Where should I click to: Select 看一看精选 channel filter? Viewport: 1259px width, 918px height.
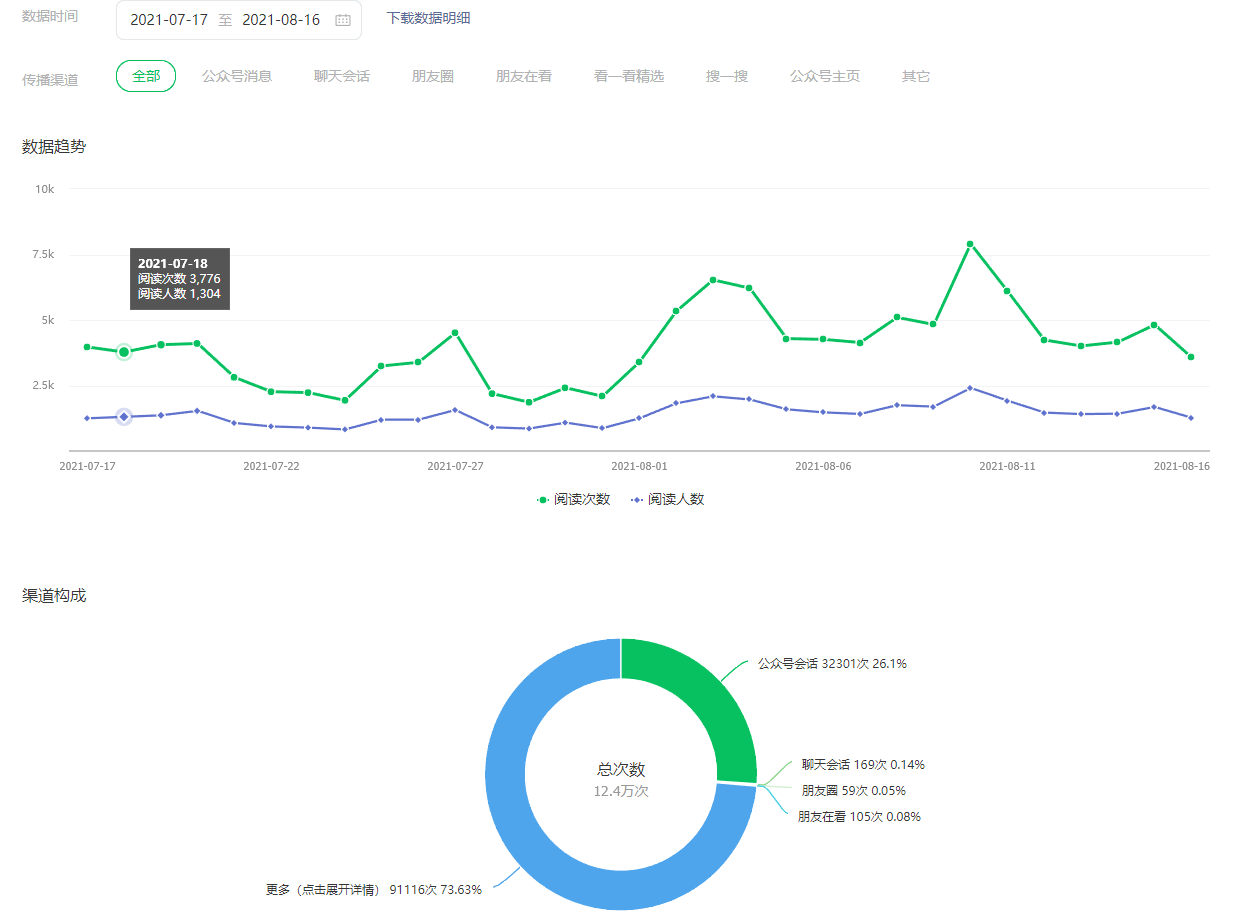[629, 76]
